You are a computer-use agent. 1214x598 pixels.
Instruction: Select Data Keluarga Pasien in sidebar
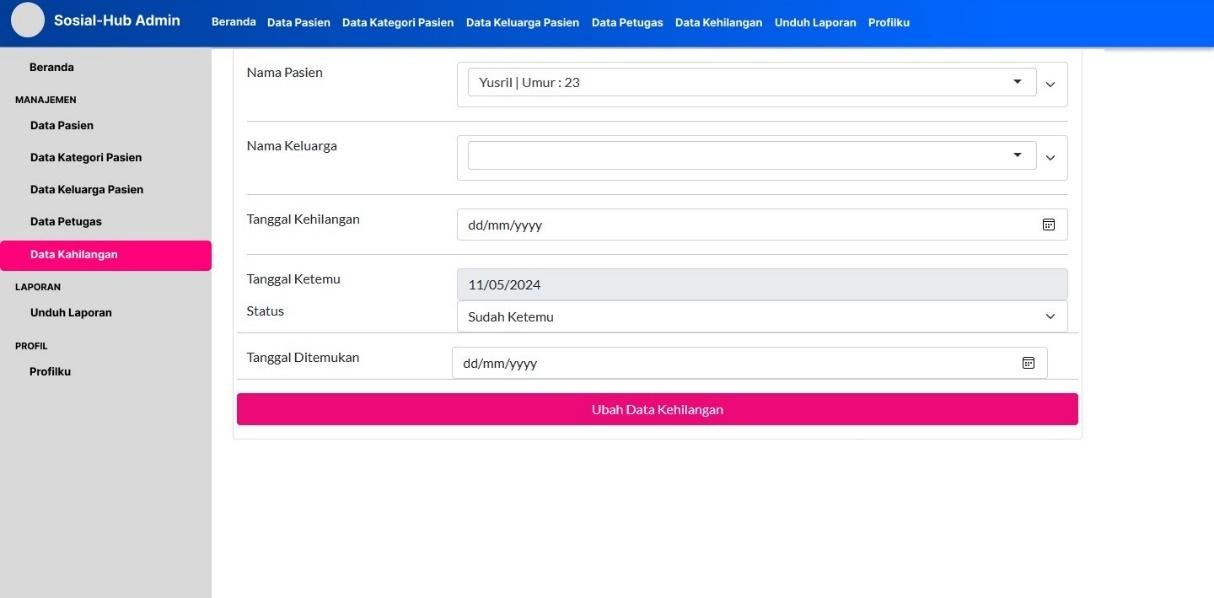coord(86,190)
